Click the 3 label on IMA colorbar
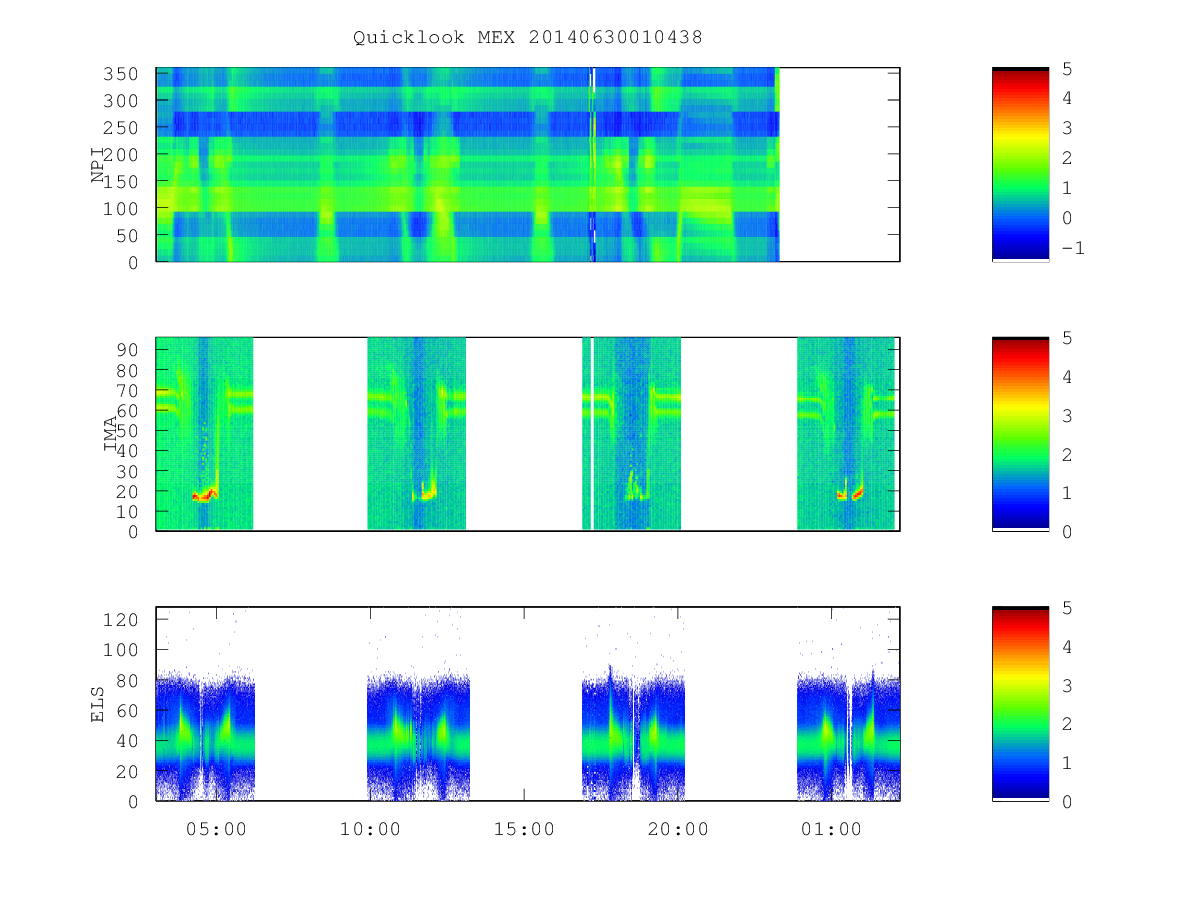 coord(1067,415)
